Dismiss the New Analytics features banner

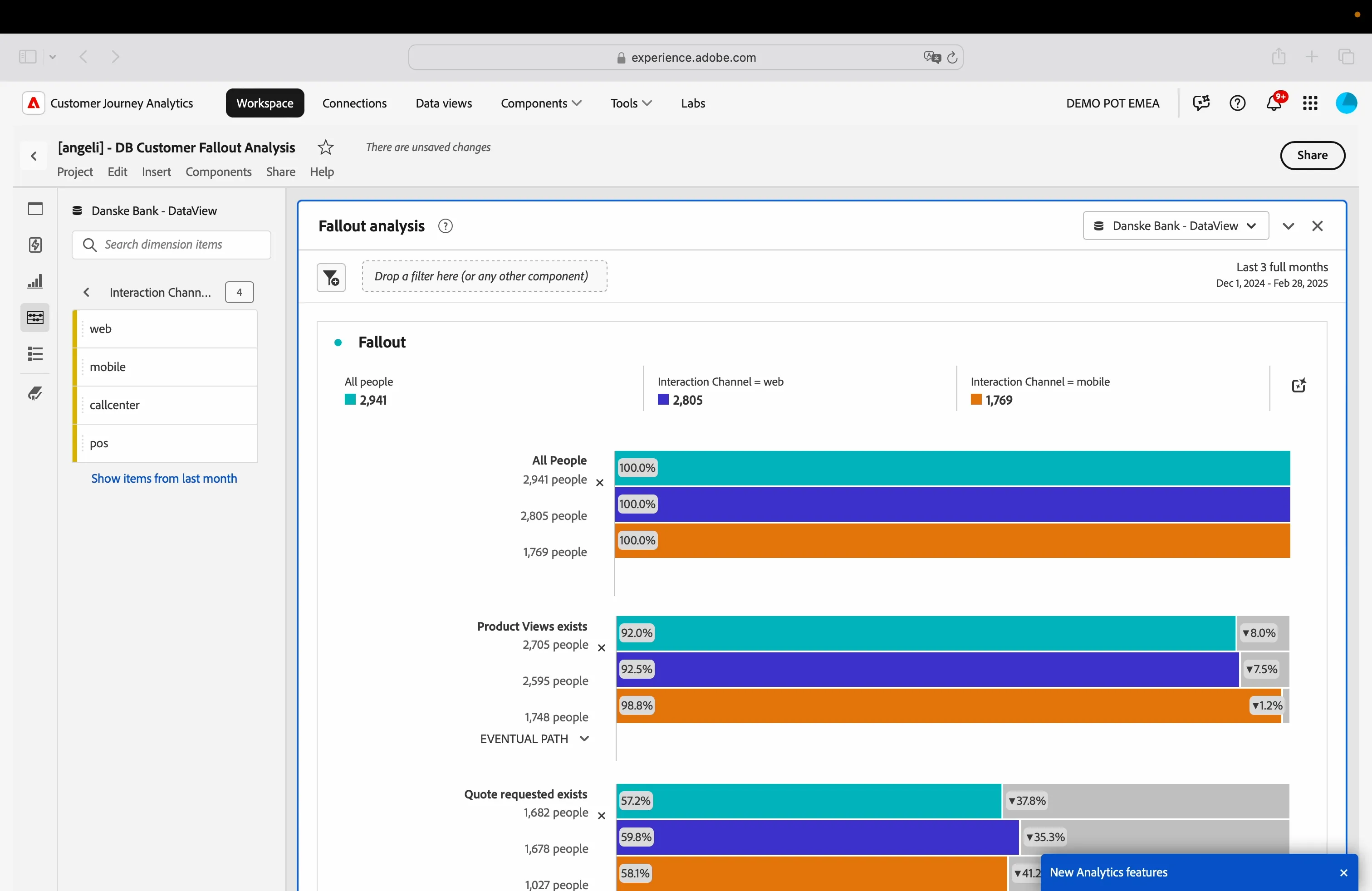click(x=1344, y=873)
